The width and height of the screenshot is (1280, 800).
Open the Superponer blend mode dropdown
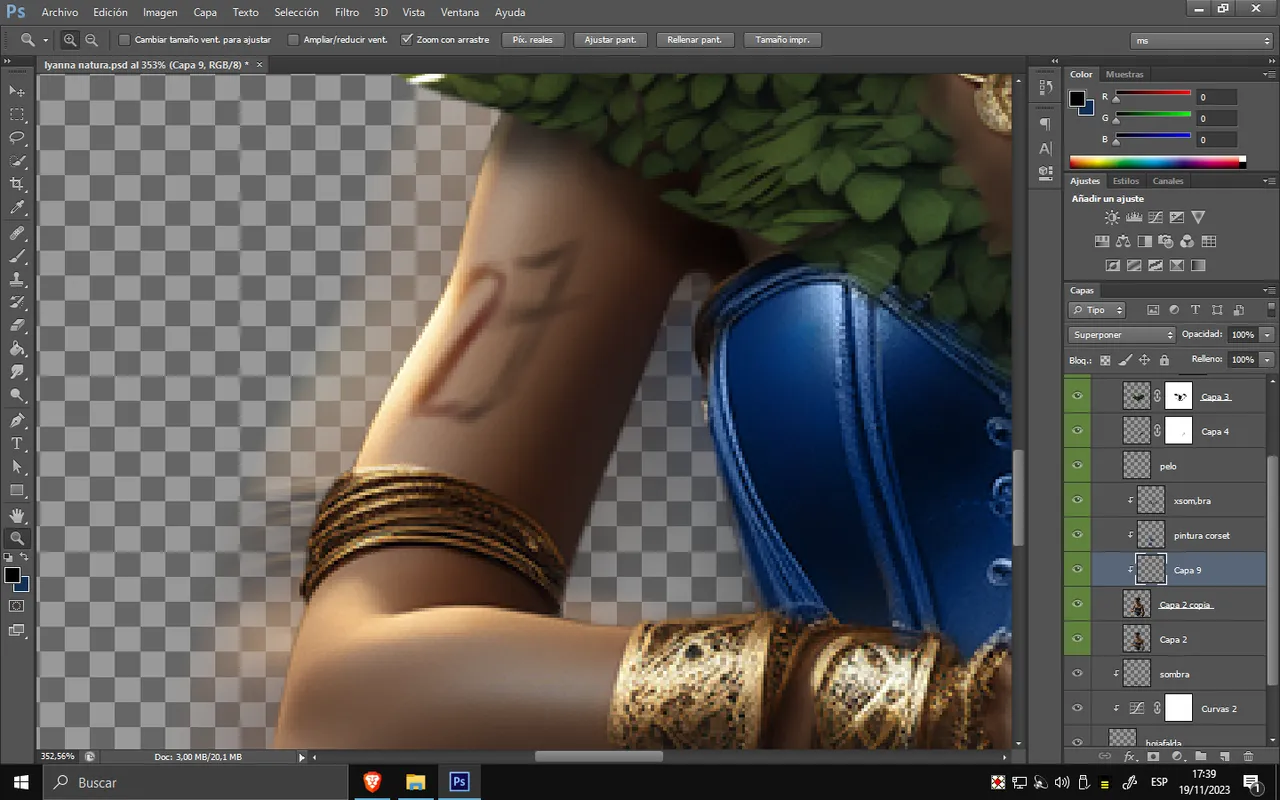tap(1122, 335)
